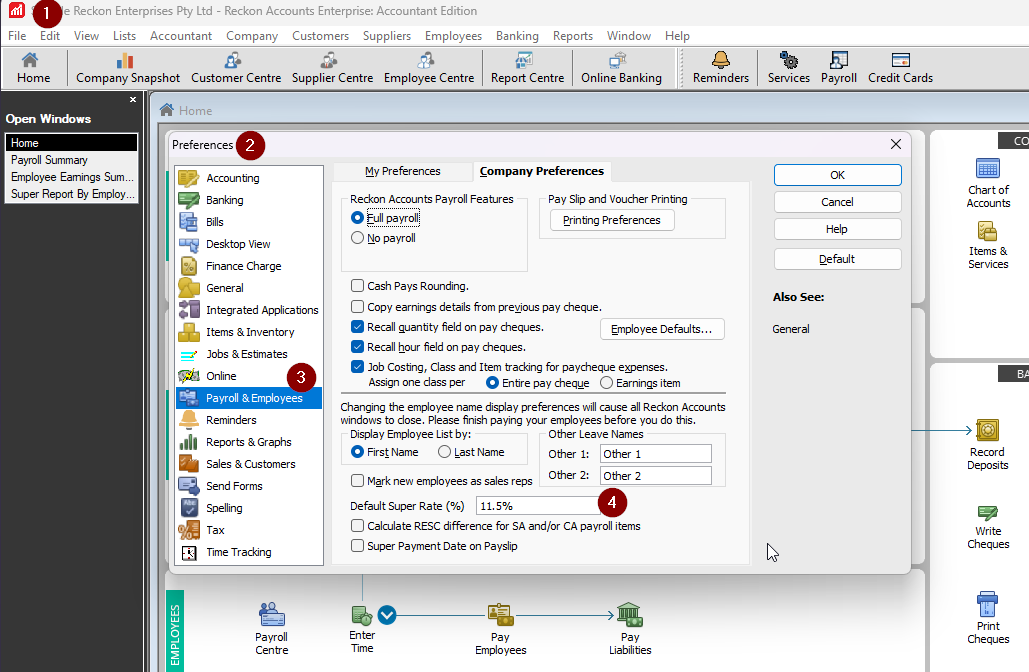Follow the General link under Also See

pyautogui.click(x=791, y=329)
